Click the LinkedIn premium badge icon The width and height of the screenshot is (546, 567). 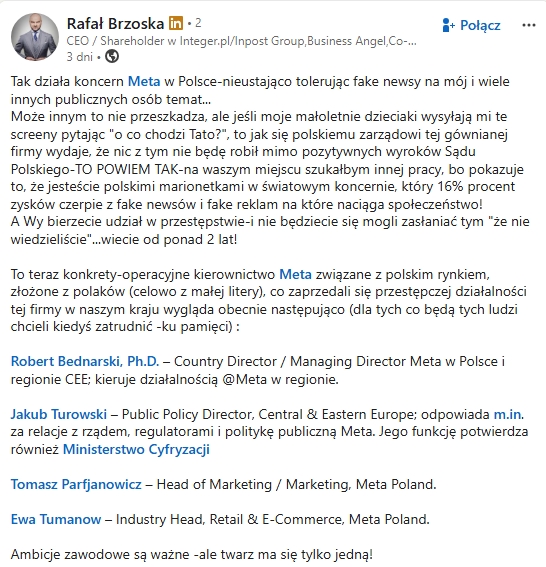click(x=176, y=24)
